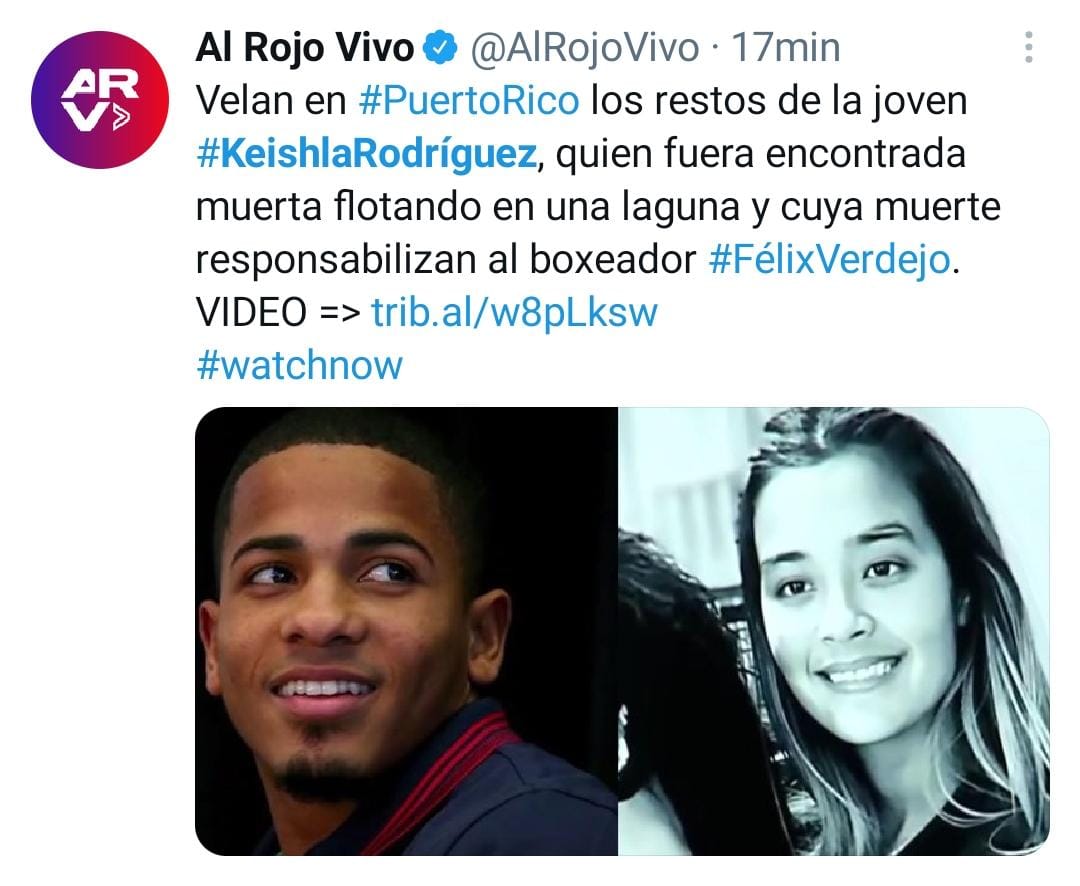Open the #PuertoRico hashtag
The width and height of the screenshot is (1080, 886).
tap(469, 101)
